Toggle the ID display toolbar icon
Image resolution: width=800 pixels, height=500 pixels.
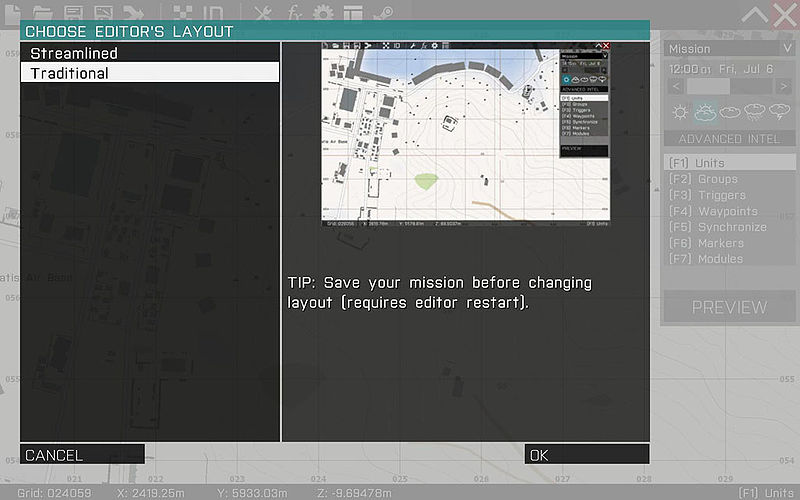tap(212, 13)
